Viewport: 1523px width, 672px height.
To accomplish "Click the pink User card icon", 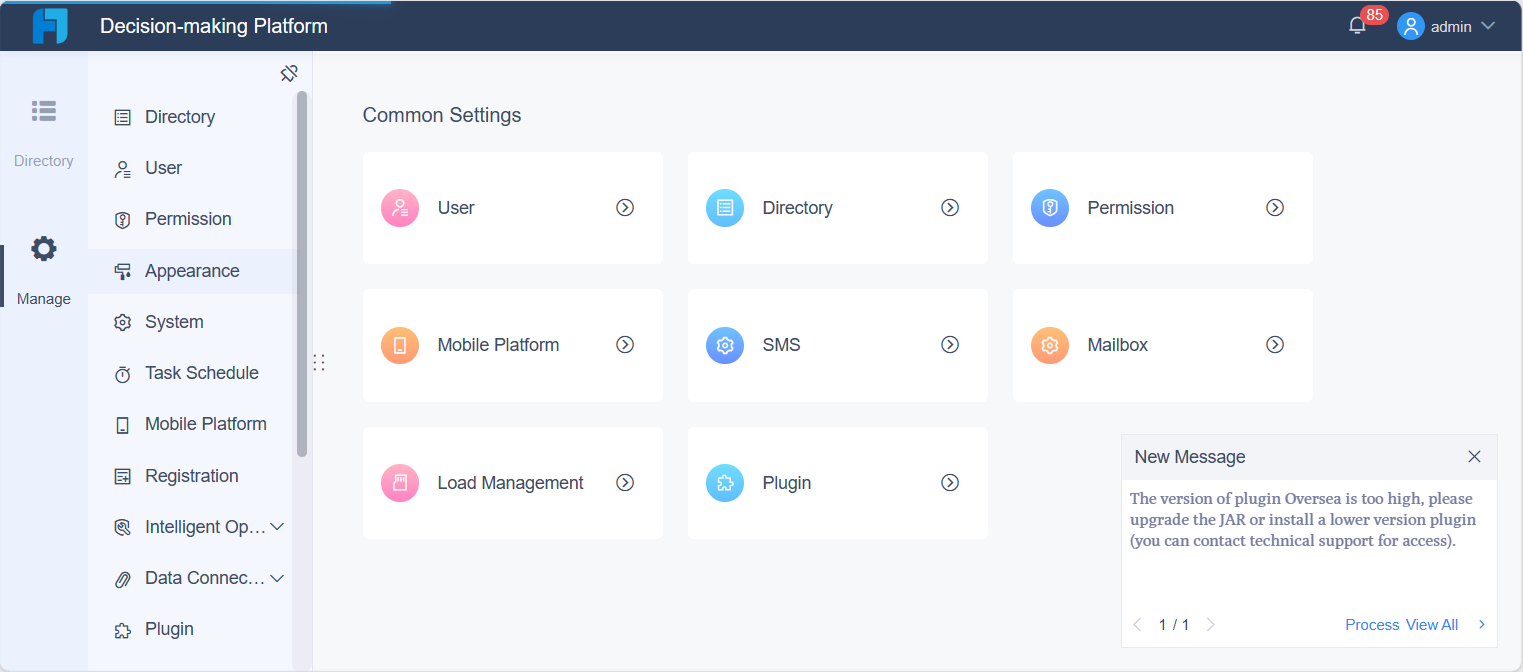I will tap(400, 208).
